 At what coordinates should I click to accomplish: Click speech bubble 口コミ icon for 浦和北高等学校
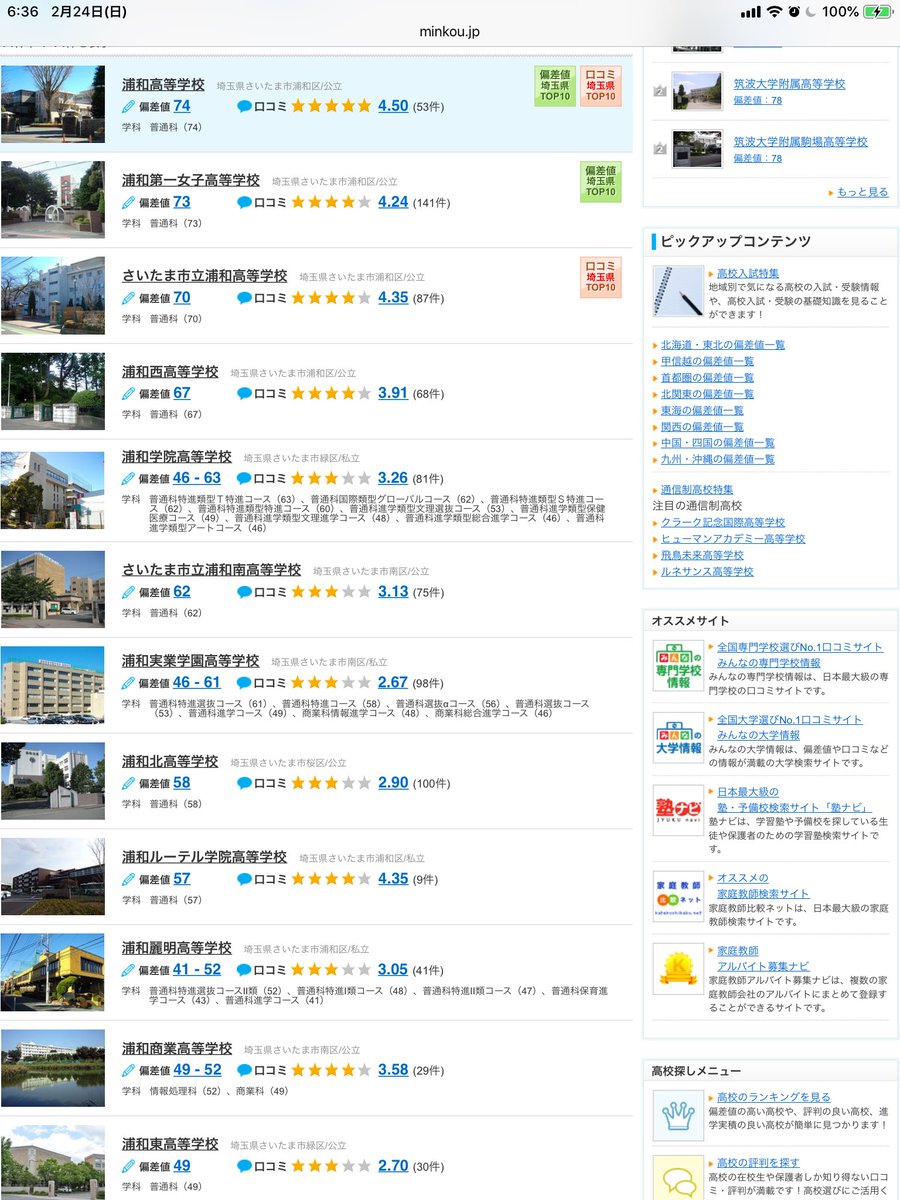[244, 783]
